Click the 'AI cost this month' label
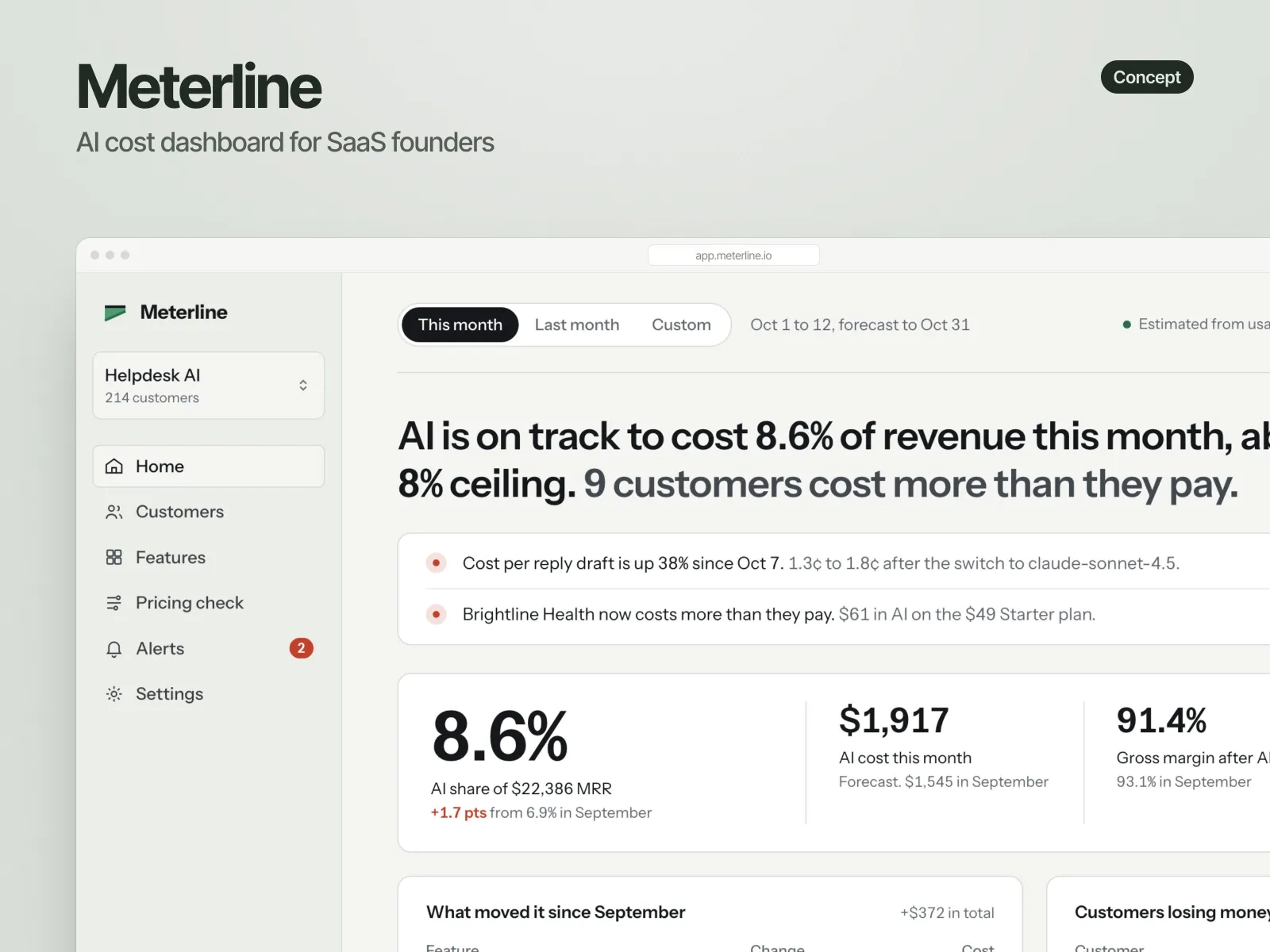Viewport: 1270px width, 952px height. pos(905,758)
